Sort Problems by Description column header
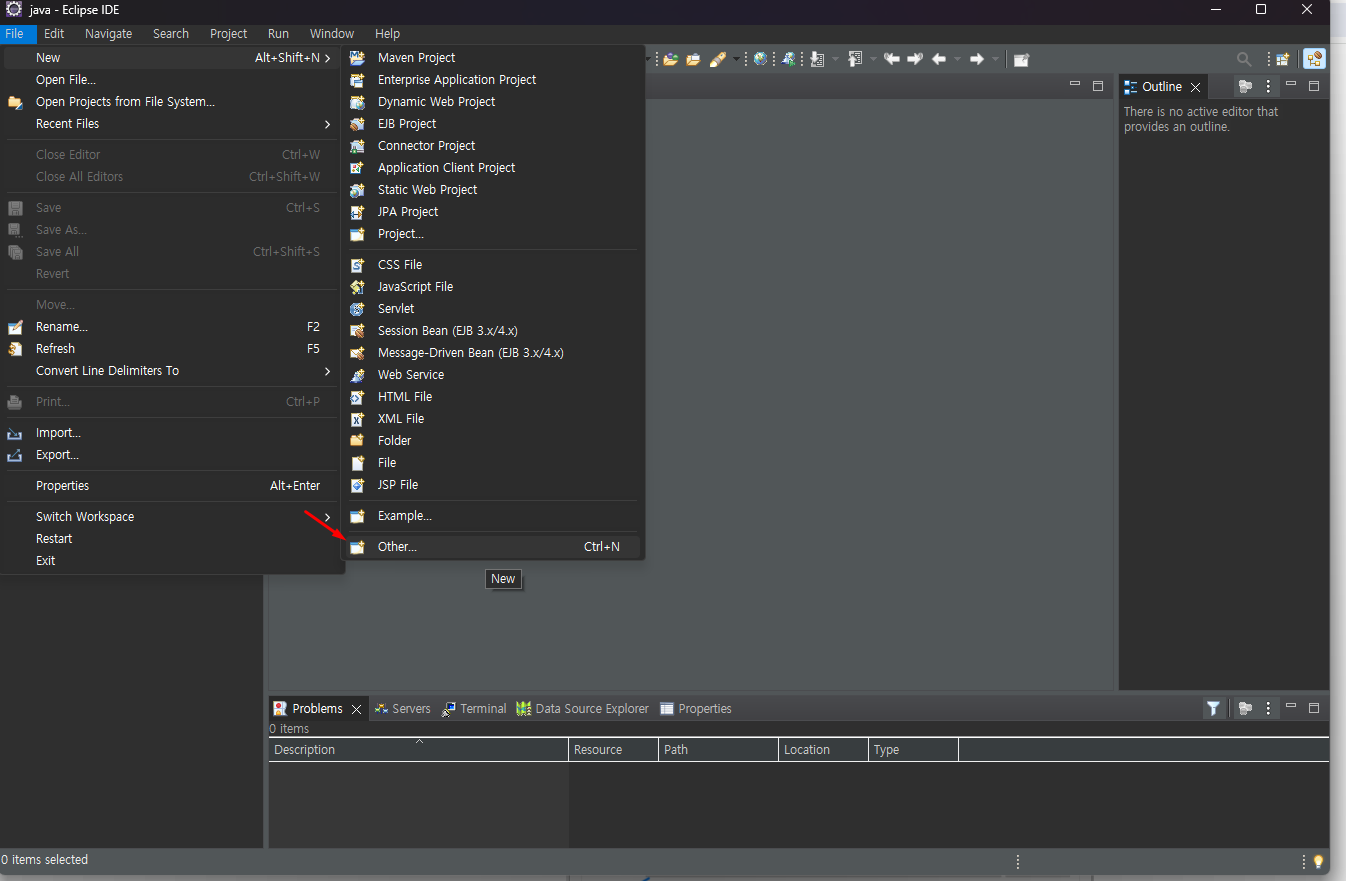The height and width of the screenshot is (881, 1346). (419, 750)
